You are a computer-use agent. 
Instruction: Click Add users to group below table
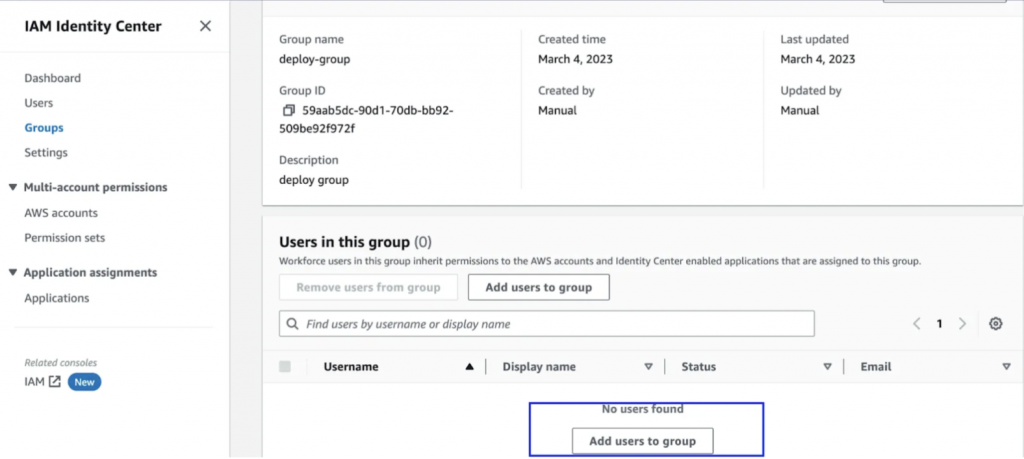pyautogui.click(x=642, y=441)
